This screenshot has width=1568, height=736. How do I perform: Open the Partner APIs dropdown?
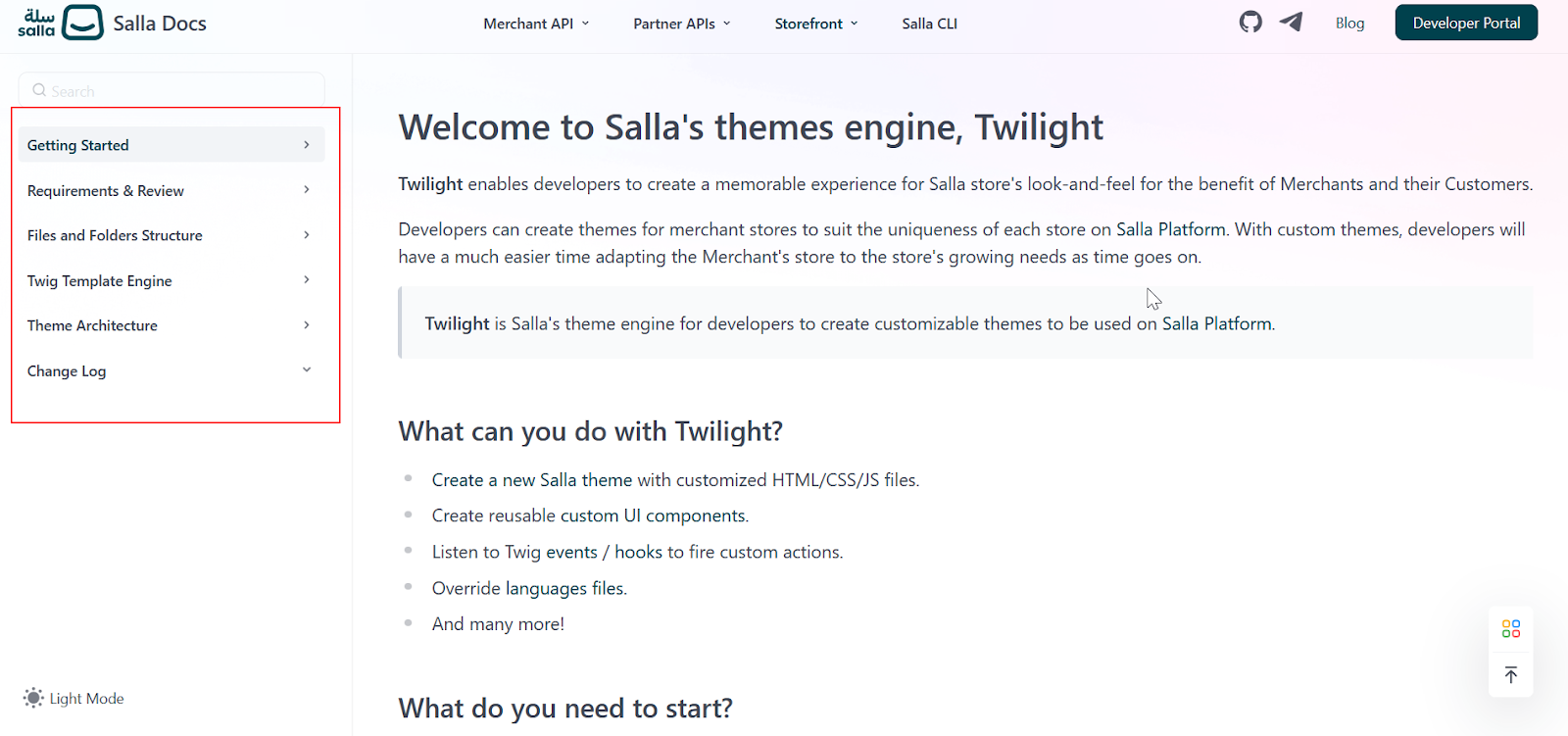[682, 24]
